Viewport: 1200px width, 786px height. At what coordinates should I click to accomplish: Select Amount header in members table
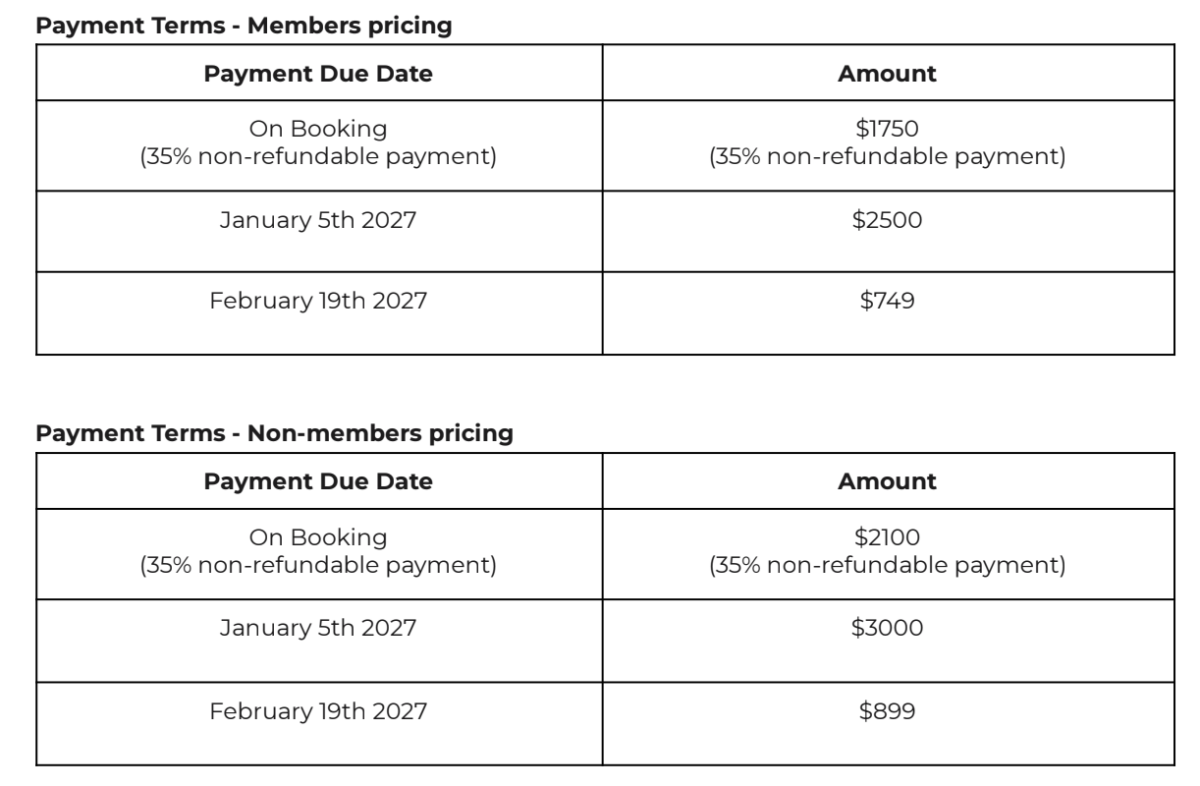pyautogui.click(x=887, y=73)
